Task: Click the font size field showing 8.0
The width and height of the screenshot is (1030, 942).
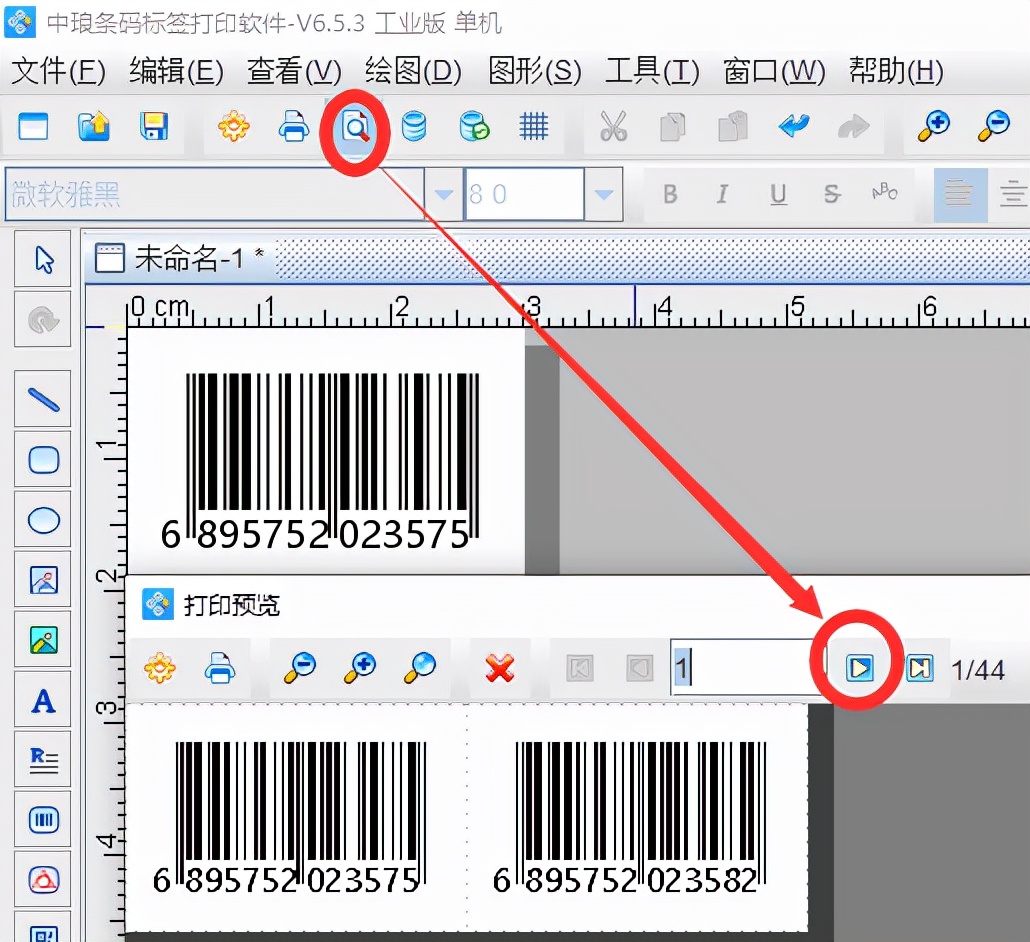Action: pos(524,194)
